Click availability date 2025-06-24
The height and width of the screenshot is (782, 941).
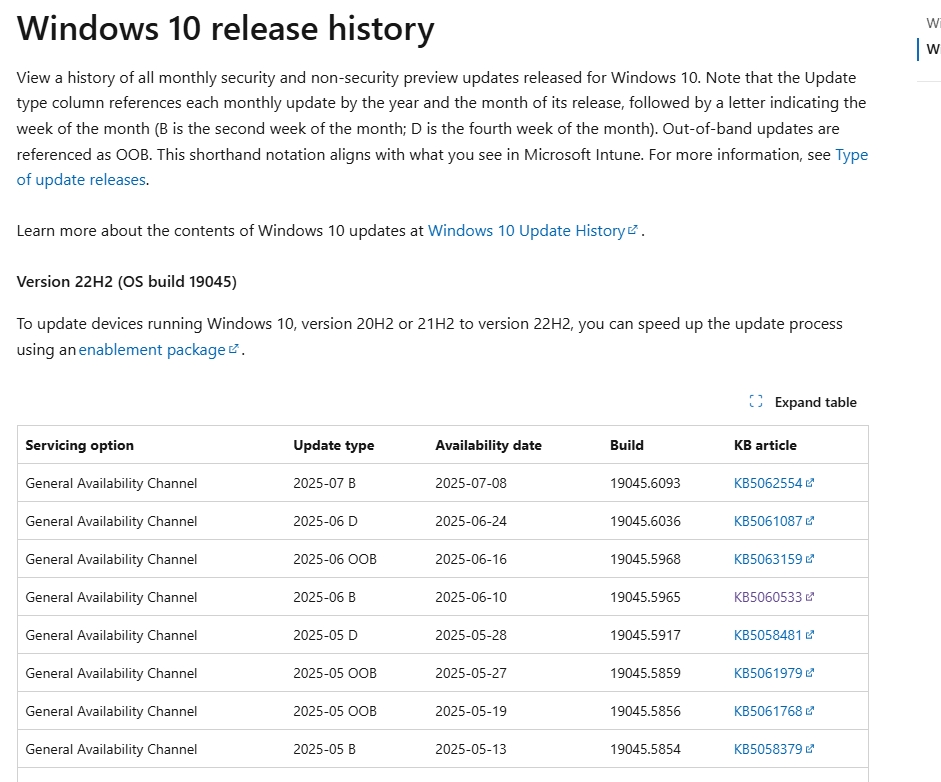[x=471, y=521]
